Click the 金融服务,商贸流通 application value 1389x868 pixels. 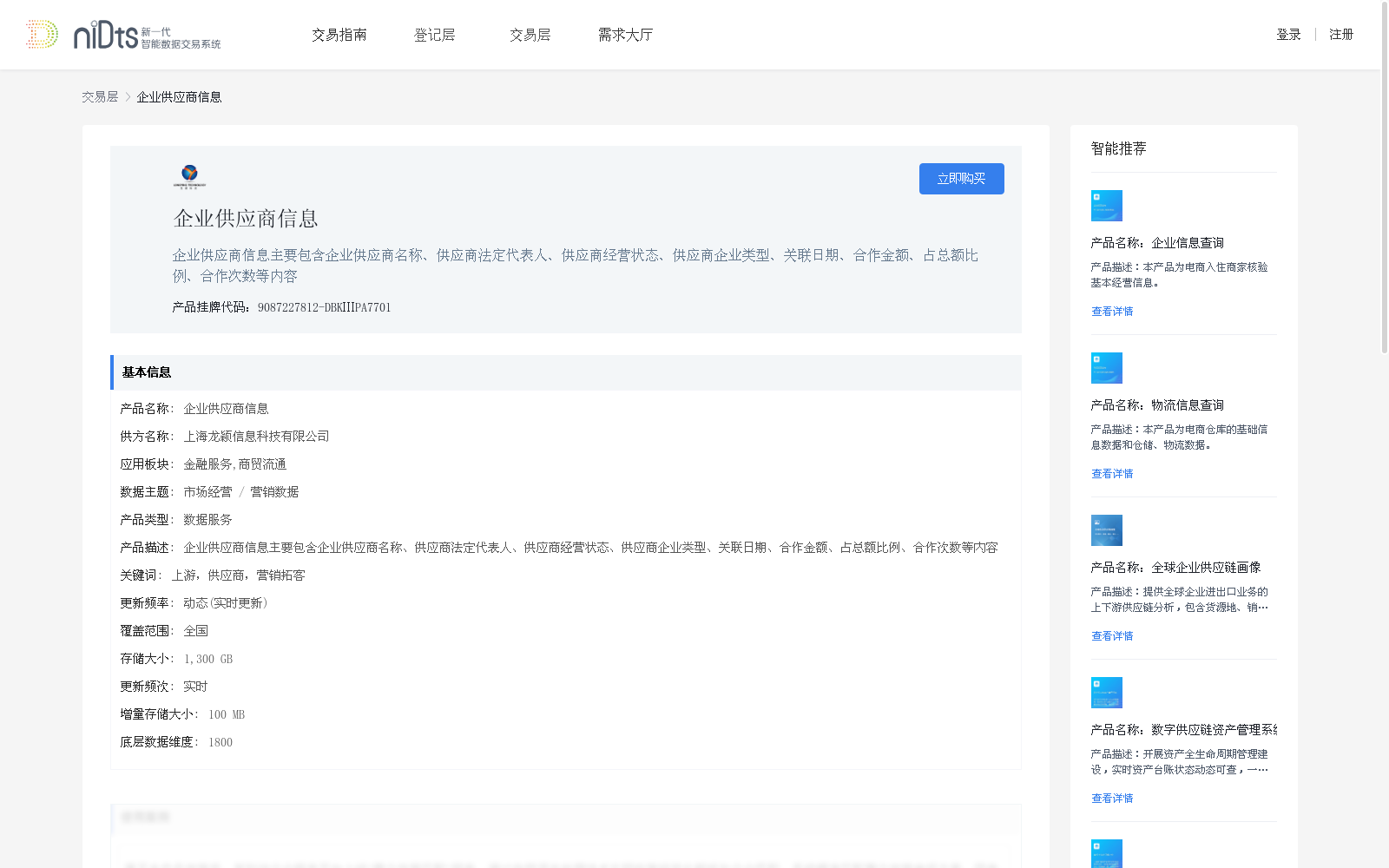coord(234,464)
